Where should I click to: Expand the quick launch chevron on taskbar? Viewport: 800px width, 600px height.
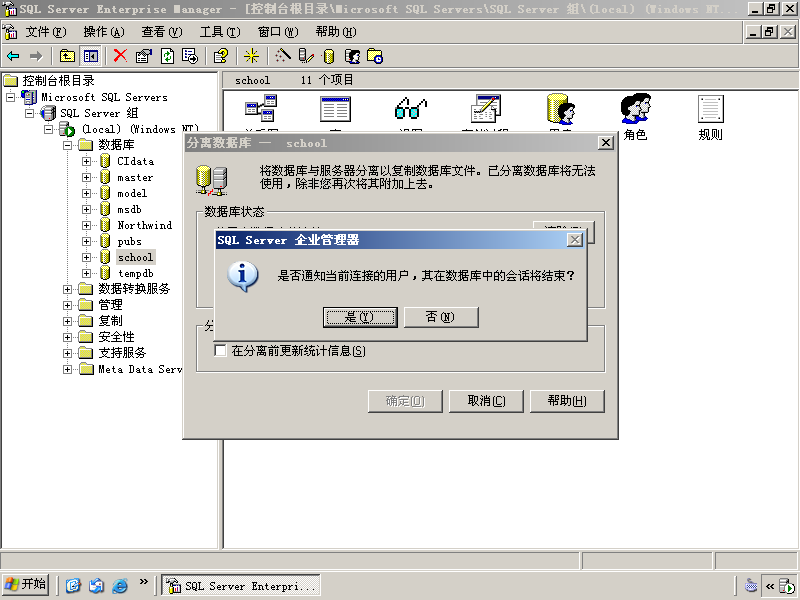(x=143, y=582)
